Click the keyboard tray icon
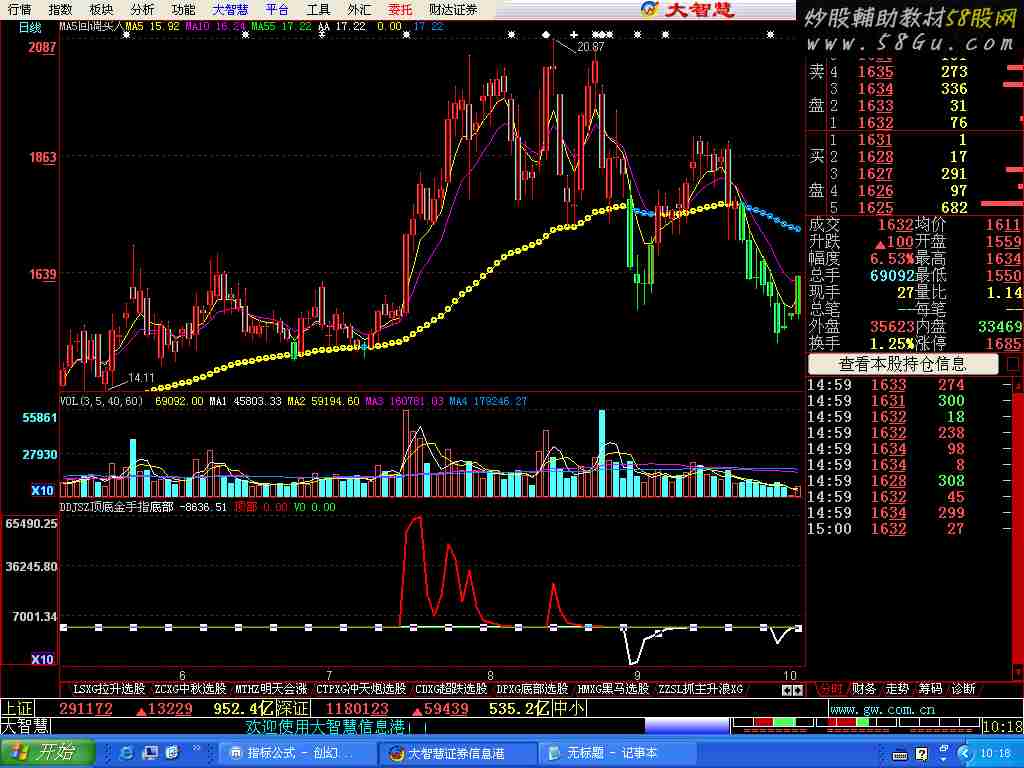This screenshot has width=1024, height=768. [900, 754]
